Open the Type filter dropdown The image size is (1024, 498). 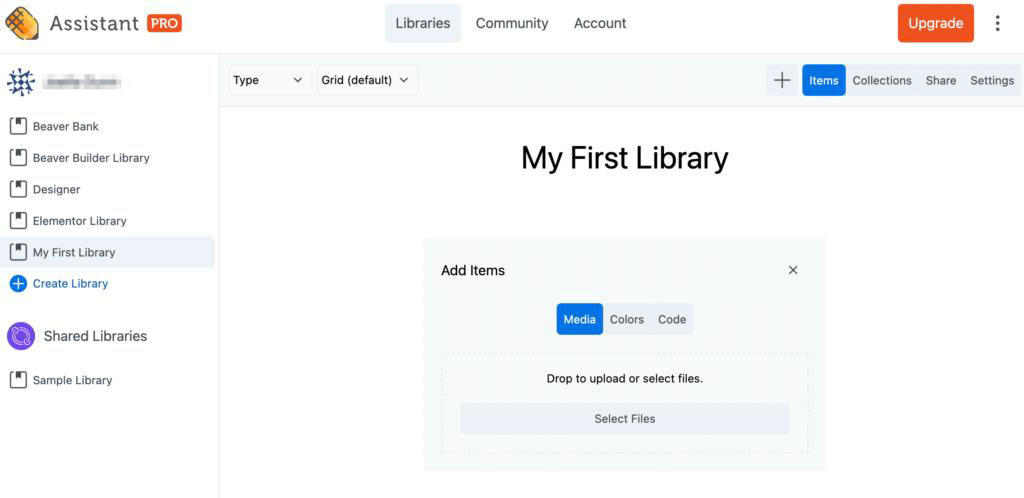pyautogui.click(x=269, y=80)
